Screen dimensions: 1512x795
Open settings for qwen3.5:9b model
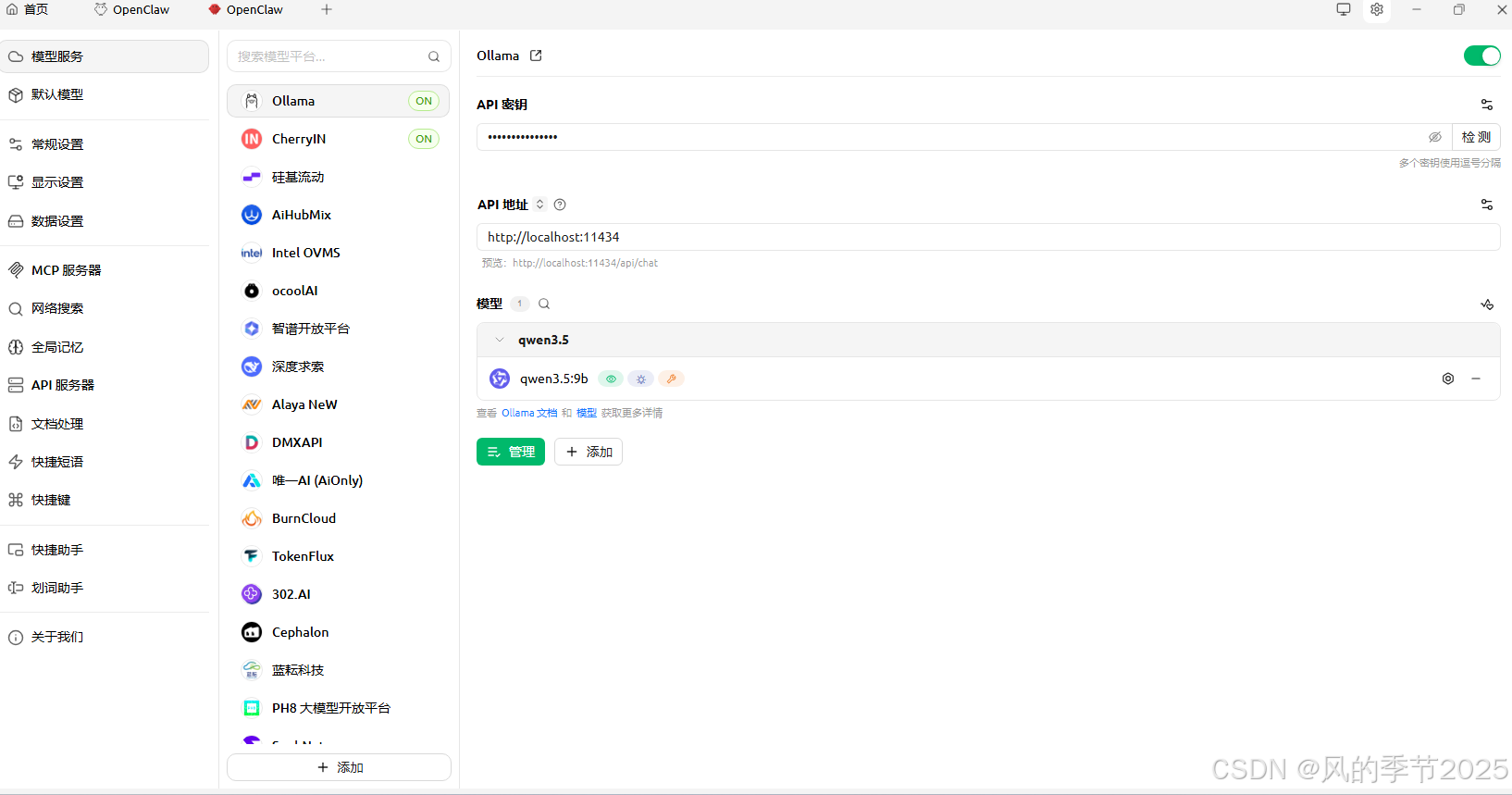pos(1448,379)
